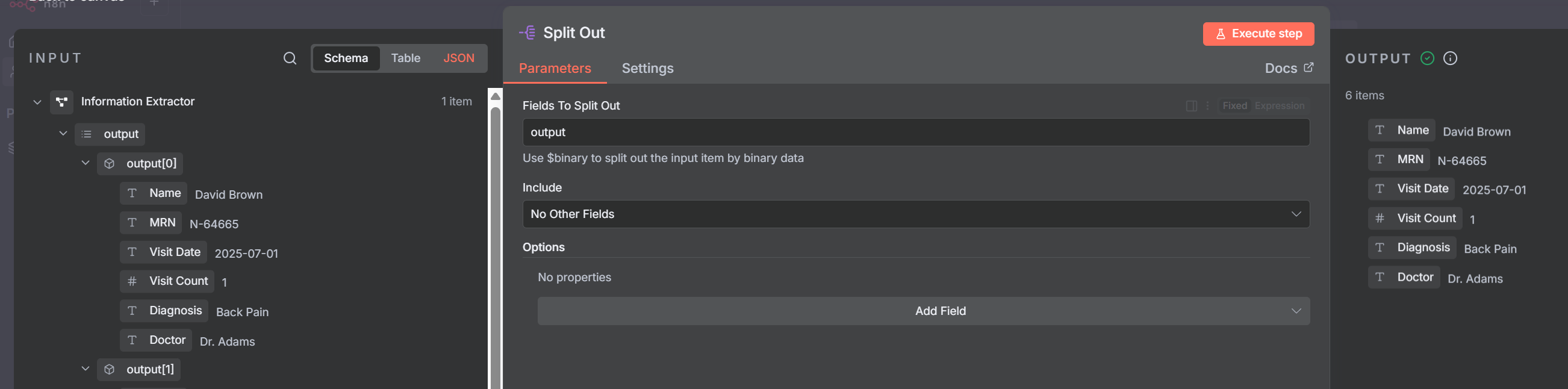Switch input view to JSON
Viewport: 1568px width, 389px height.
pyautogui.click(x=458, y=58)
